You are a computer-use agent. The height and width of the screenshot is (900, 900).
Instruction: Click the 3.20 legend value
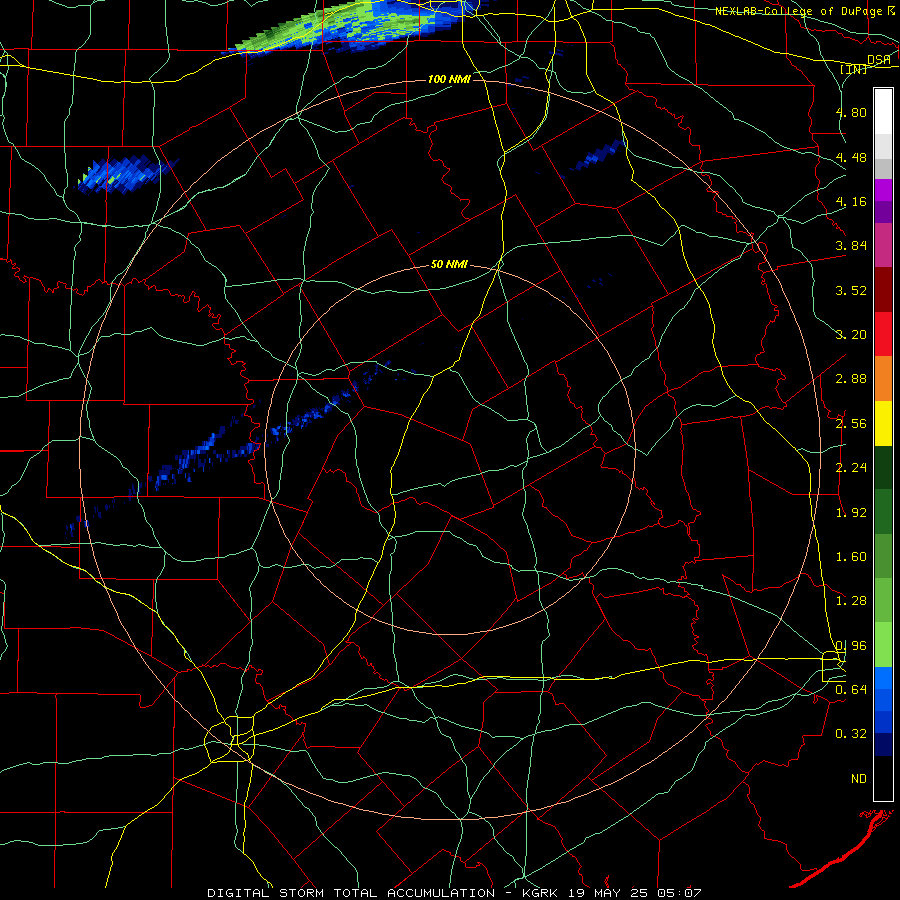tap(851, 334)
